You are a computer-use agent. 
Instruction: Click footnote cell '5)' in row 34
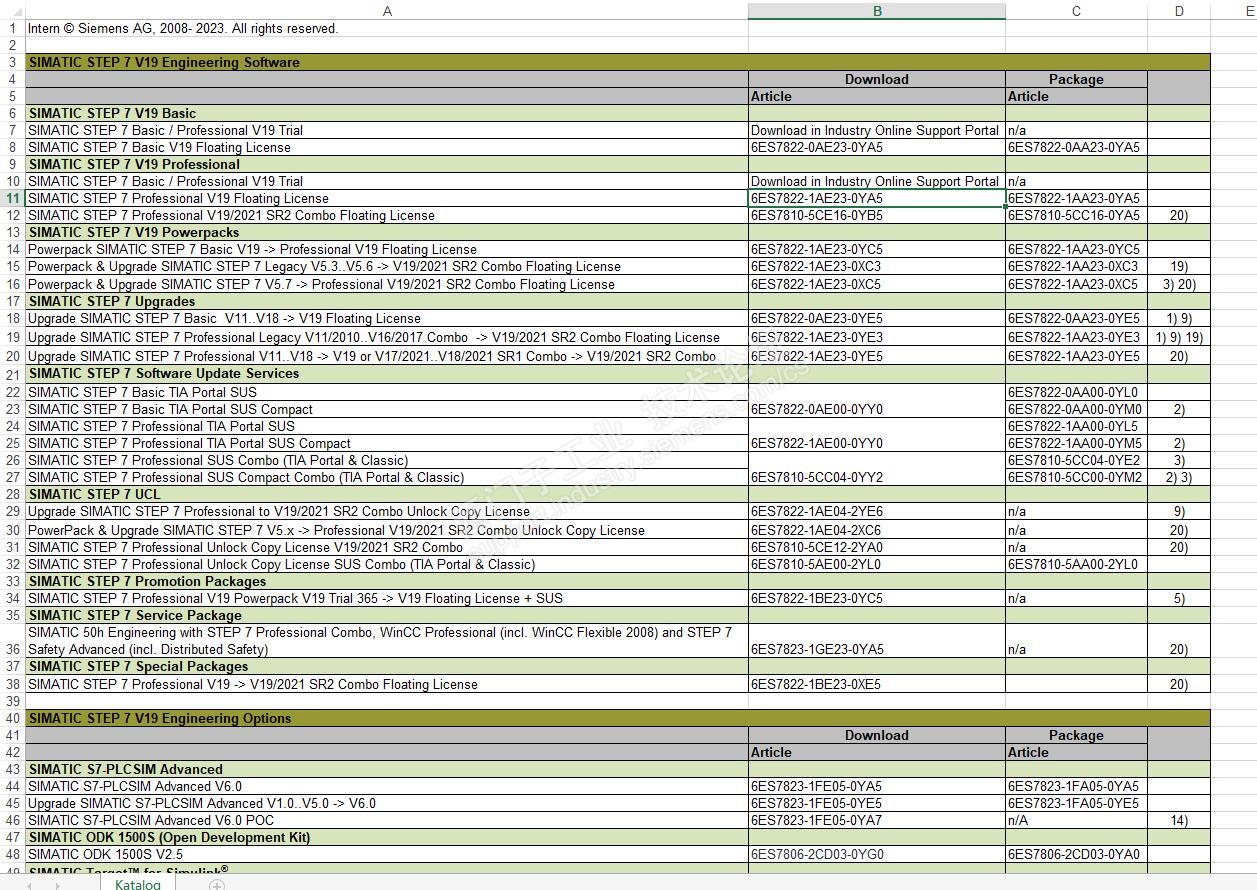pos(1179,598)
